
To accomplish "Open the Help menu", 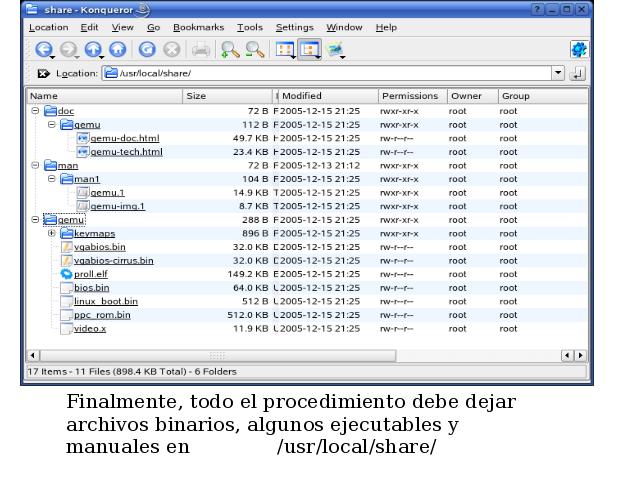I will click(x=386, y=27).
